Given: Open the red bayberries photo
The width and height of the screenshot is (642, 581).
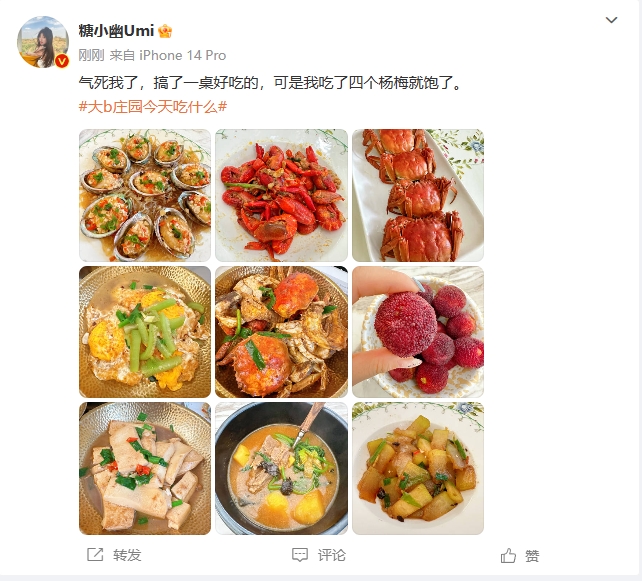Looking at the screenshot, I should tap(418, 332).
